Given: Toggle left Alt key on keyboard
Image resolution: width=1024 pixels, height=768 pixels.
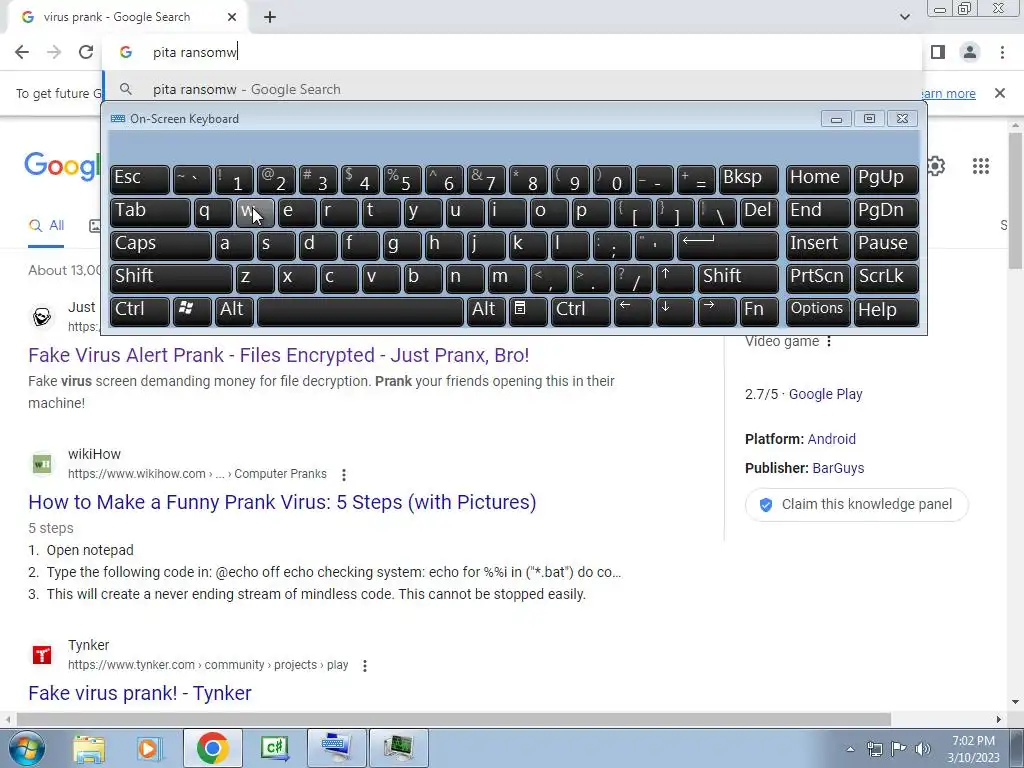Looking at the screenshot, I should point(234,311).
